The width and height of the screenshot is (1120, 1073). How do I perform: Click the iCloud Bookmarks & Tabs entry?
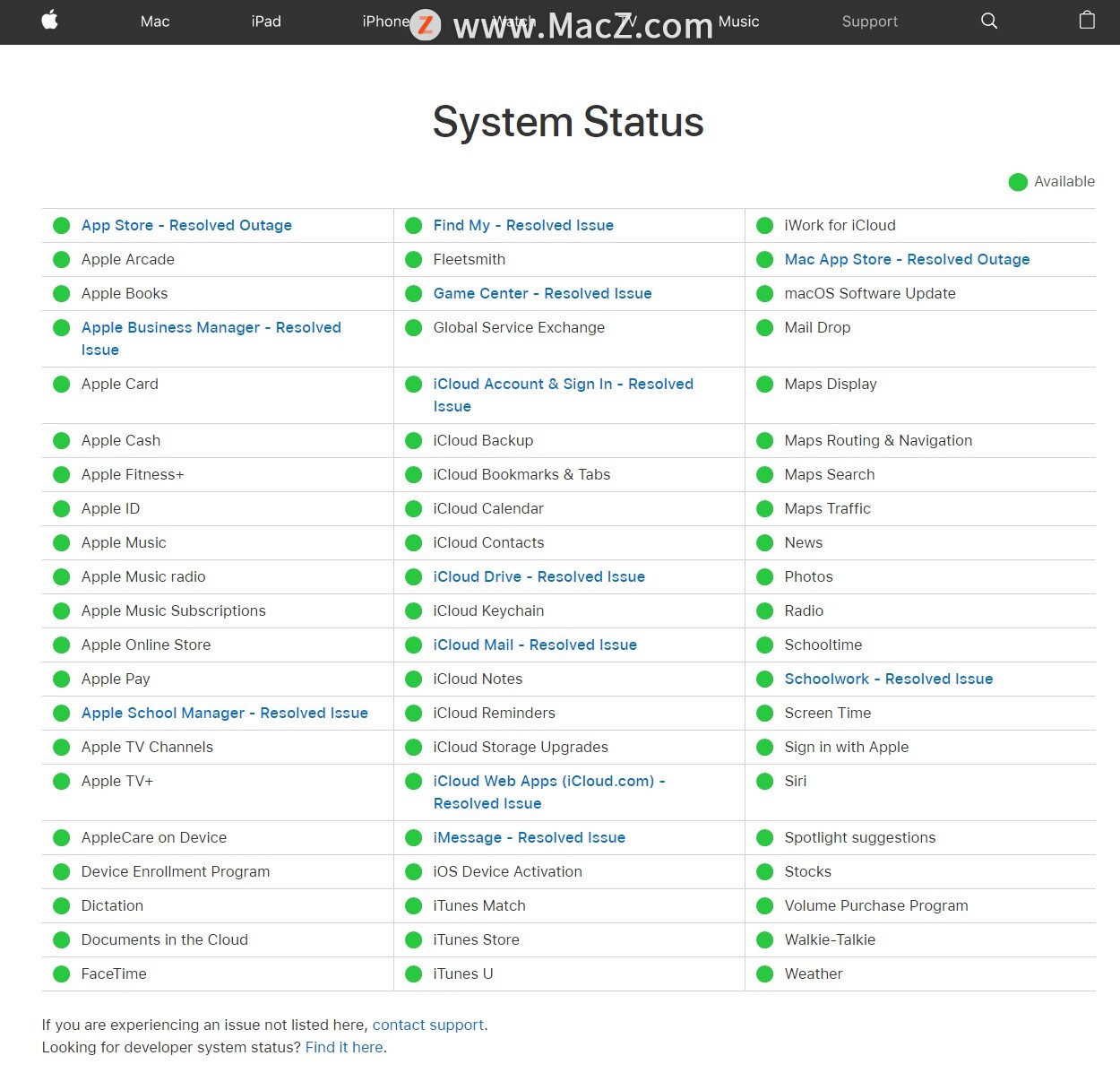[x=521, y=475]
